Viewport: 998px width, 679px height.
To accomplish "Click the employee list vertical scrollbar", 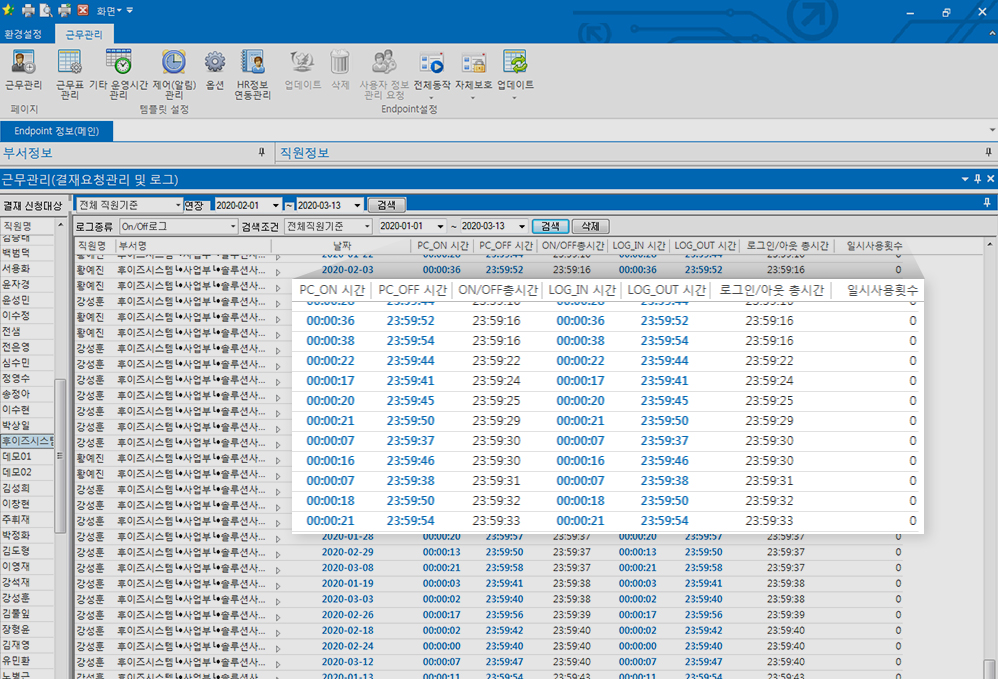I will click(60, 456).
